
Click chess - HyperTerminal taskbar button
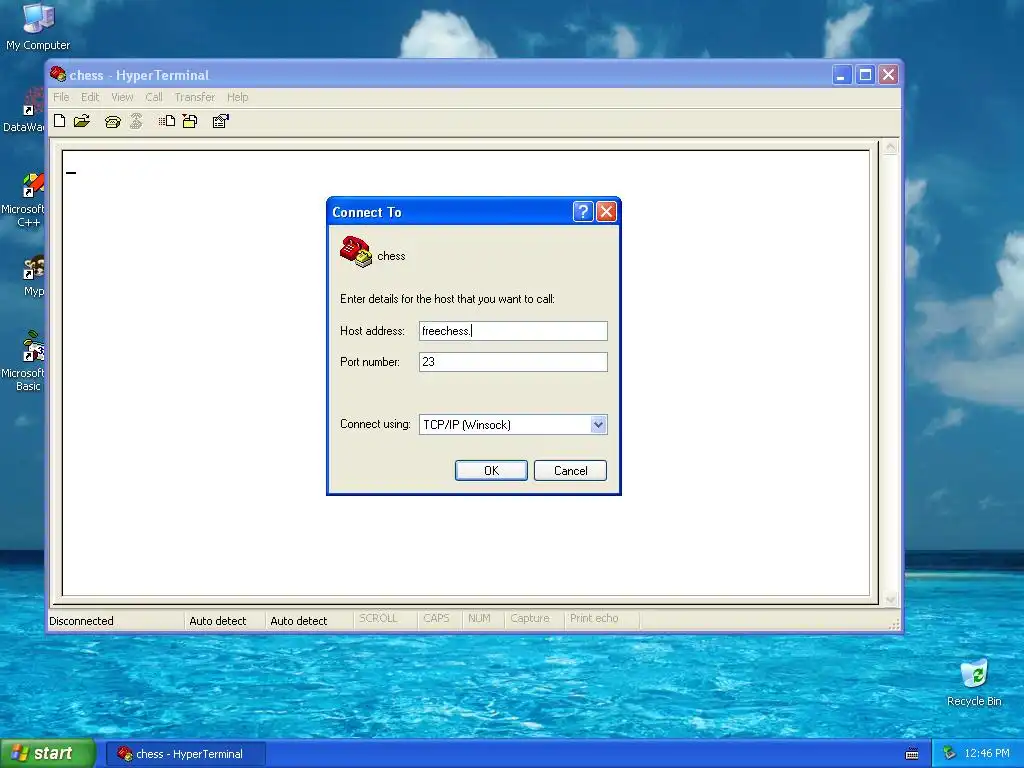pyautogui.click(x=186, y=754)
